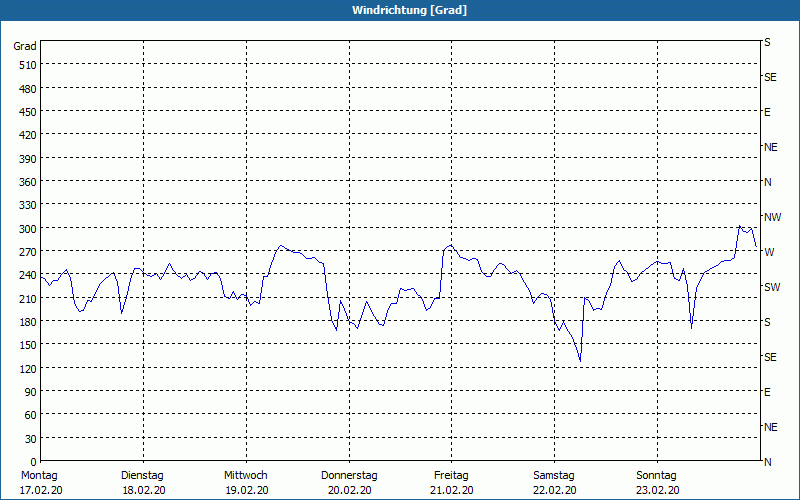Click the SW compass label on right axis
Viewport: 800px width, 500px height.
[772, 287]
